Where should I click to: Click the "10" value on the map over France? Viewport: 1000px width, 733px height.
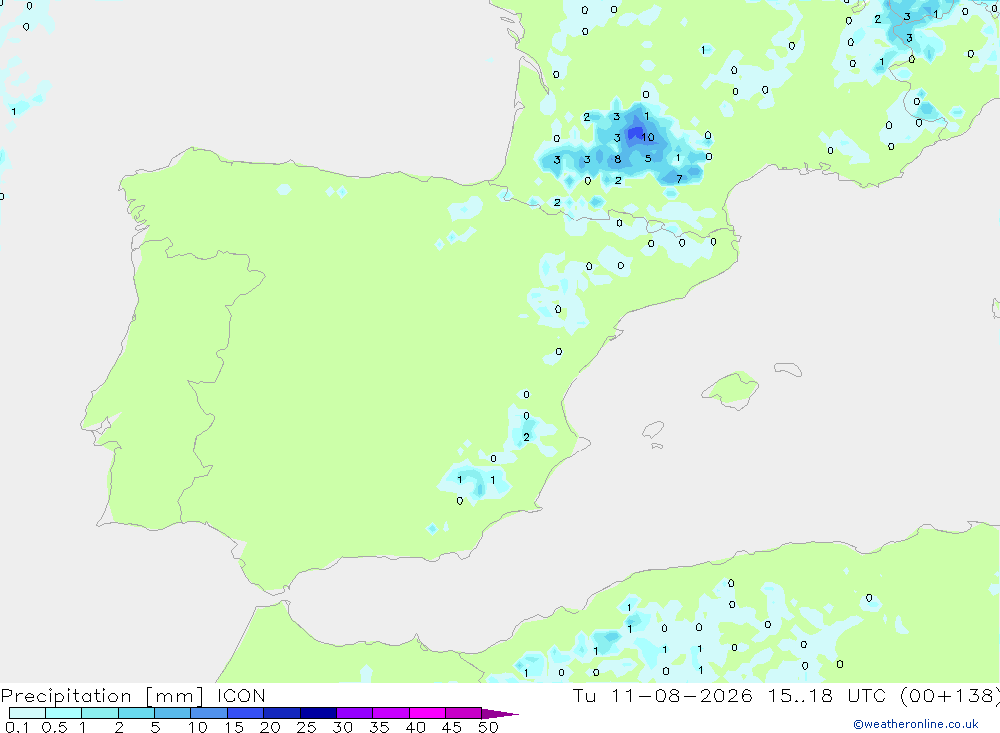pyautogui.click(x=647, y=137)
